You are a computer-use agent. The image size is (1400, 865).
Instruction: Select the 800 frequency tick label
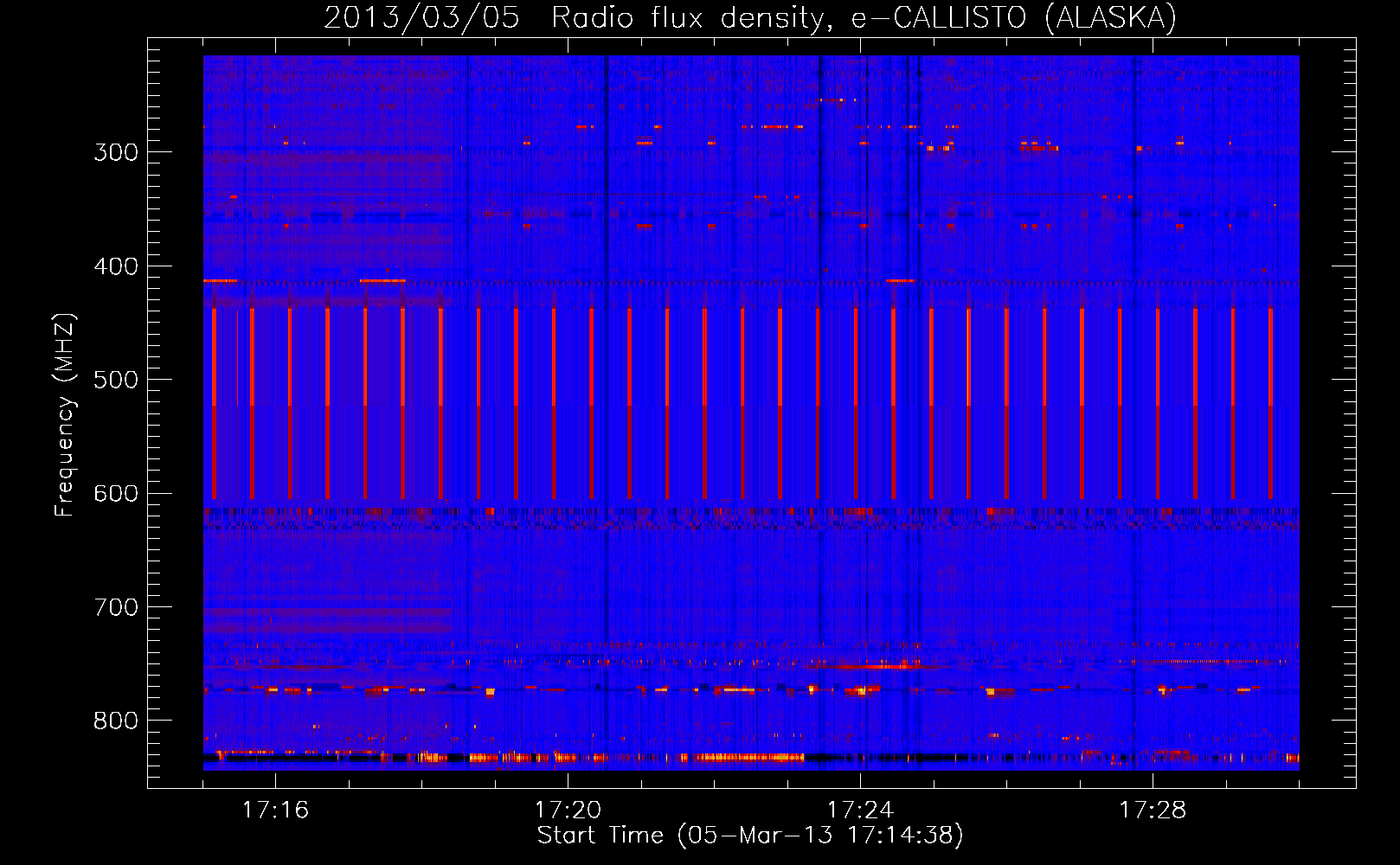coord(116,721)
